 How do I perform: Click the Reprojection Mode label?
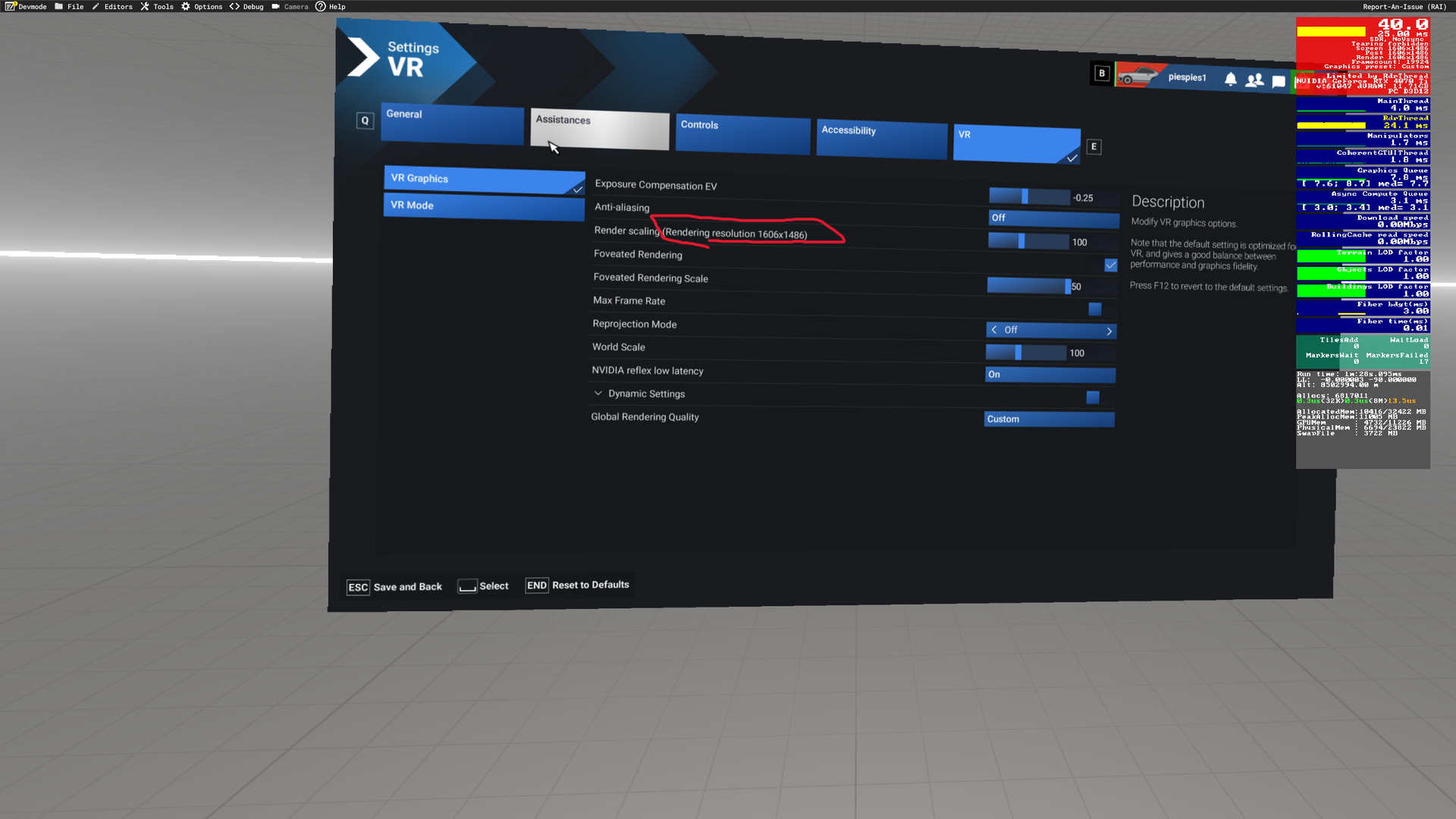coord(635,324)
